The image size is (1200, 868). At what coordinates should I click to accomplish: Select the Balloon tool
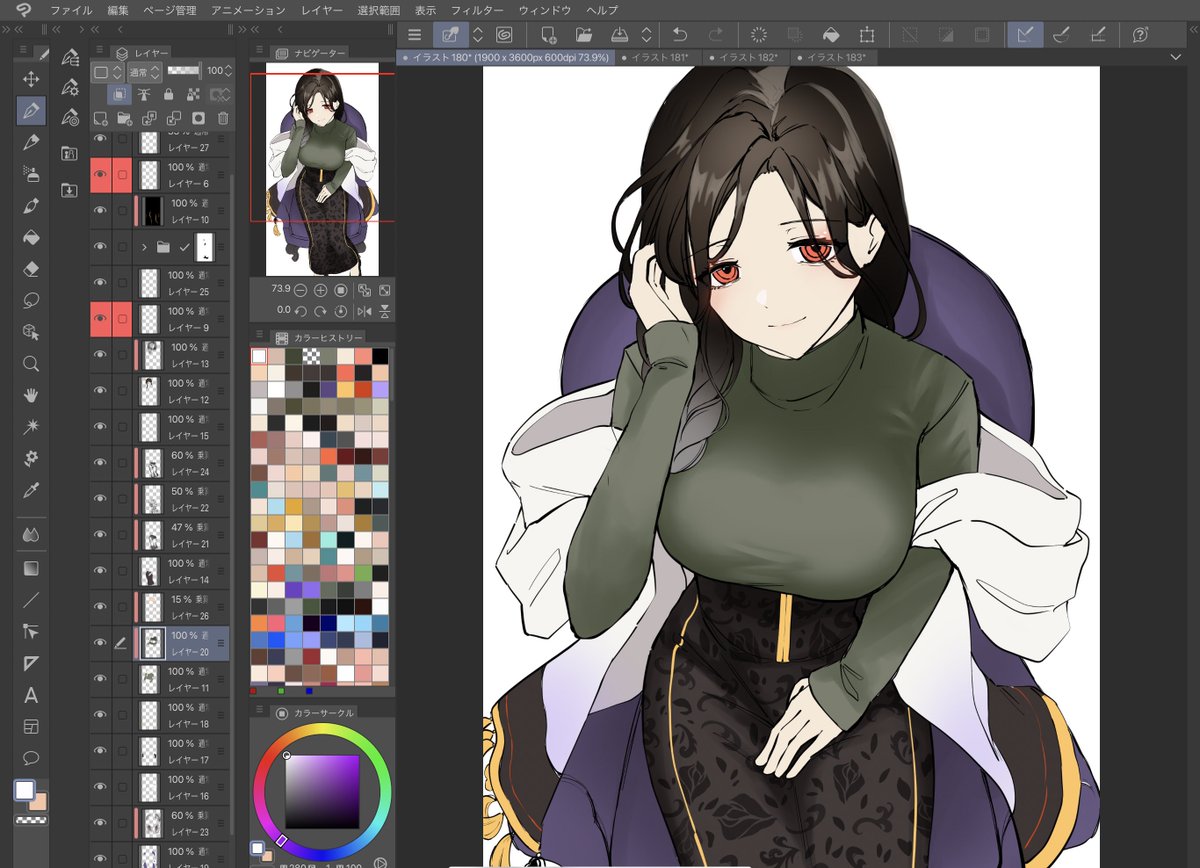tap(31, 758)
